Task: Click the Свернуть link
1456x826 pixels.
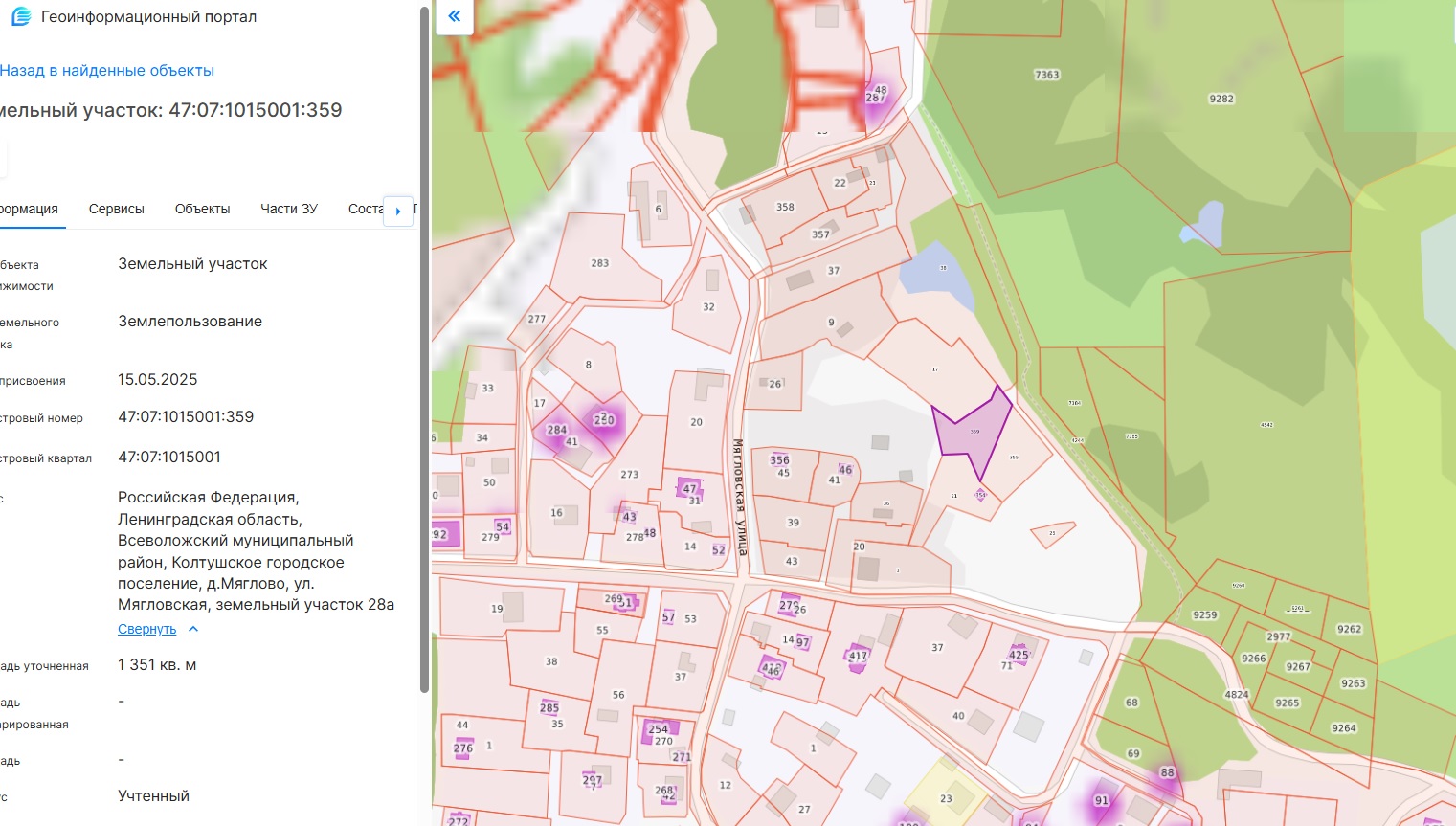Action: [146, 629]
